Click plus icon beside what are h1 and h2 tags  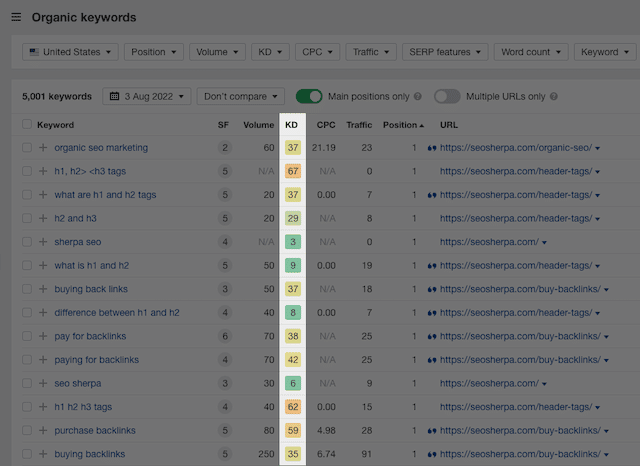coord(43,195)
